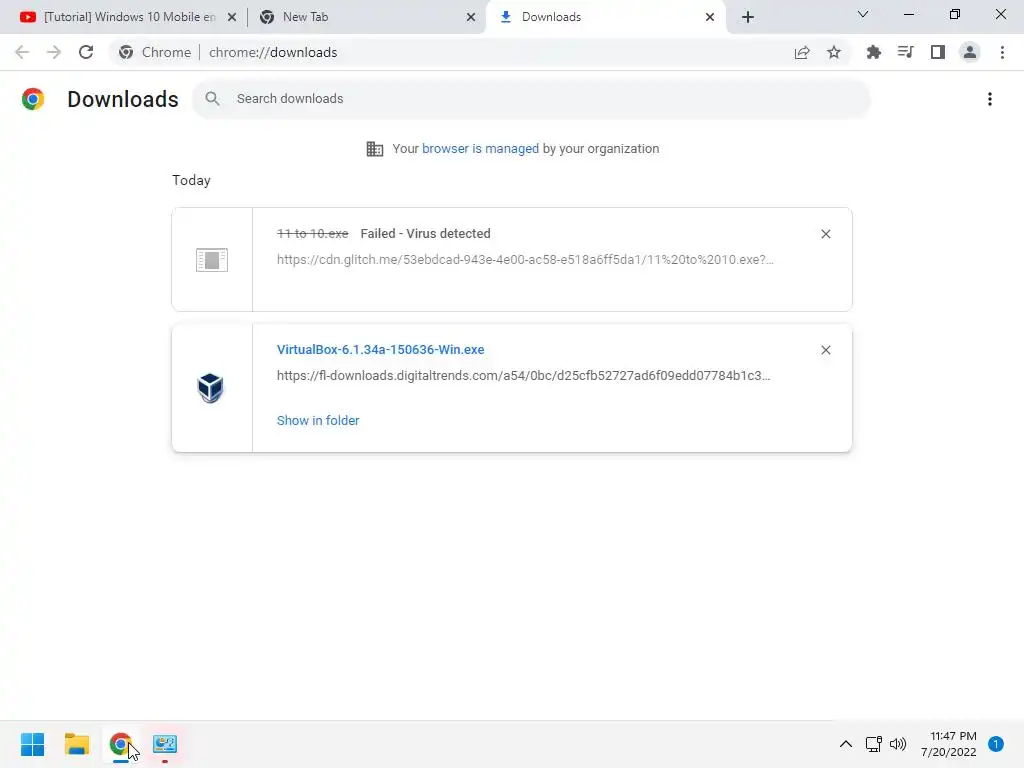Open the browser is managed link
Viewport: 1024px width, 768px height.
tap(480, 149)
